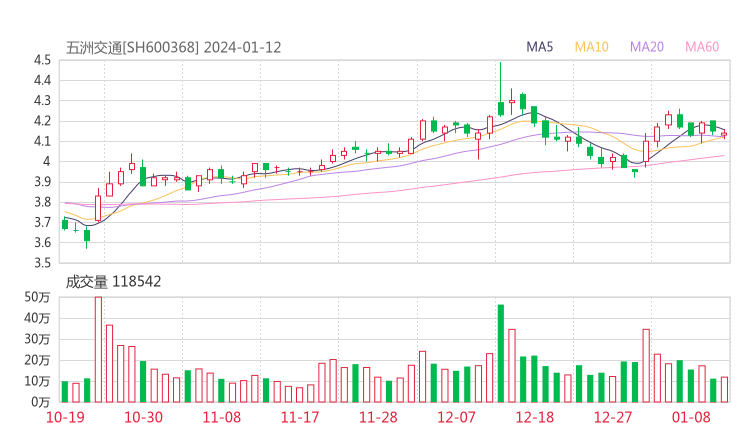Image resolution: width=740 pixels, height=440 pixels.
Task: Click the 12-18 date axis label
Action: coord(534,417)
